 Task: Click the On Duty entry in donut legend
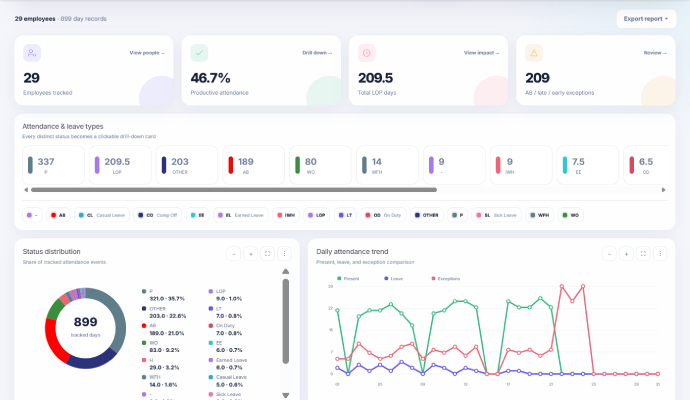pos(225,330)
